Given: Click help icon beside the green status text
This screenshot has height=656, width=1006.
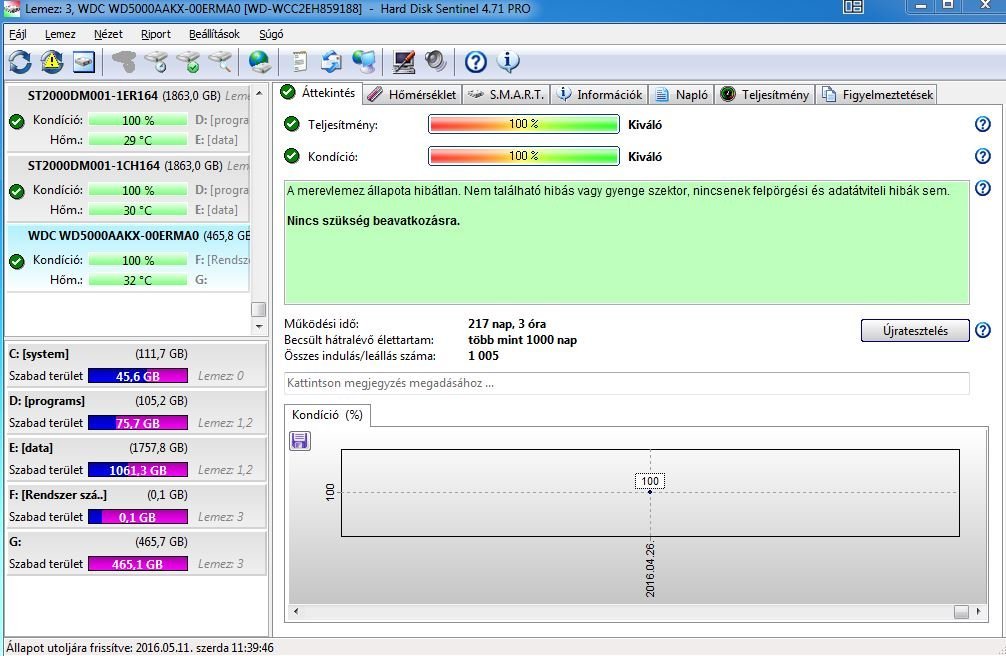Looking at the screenshot, I should (x=982, y=188).
